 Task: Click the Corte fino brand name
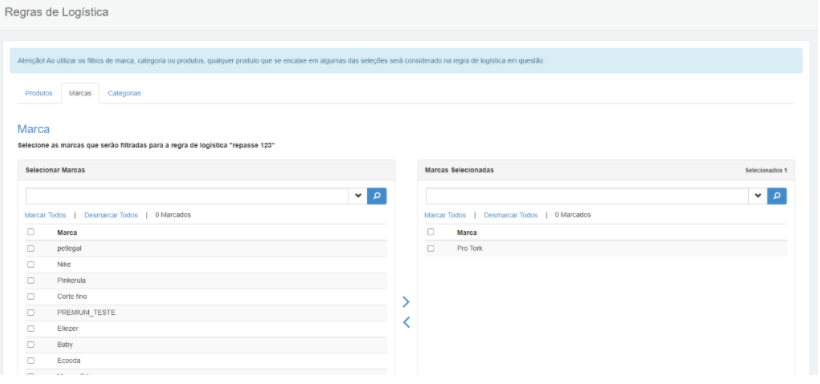[72, 297]
